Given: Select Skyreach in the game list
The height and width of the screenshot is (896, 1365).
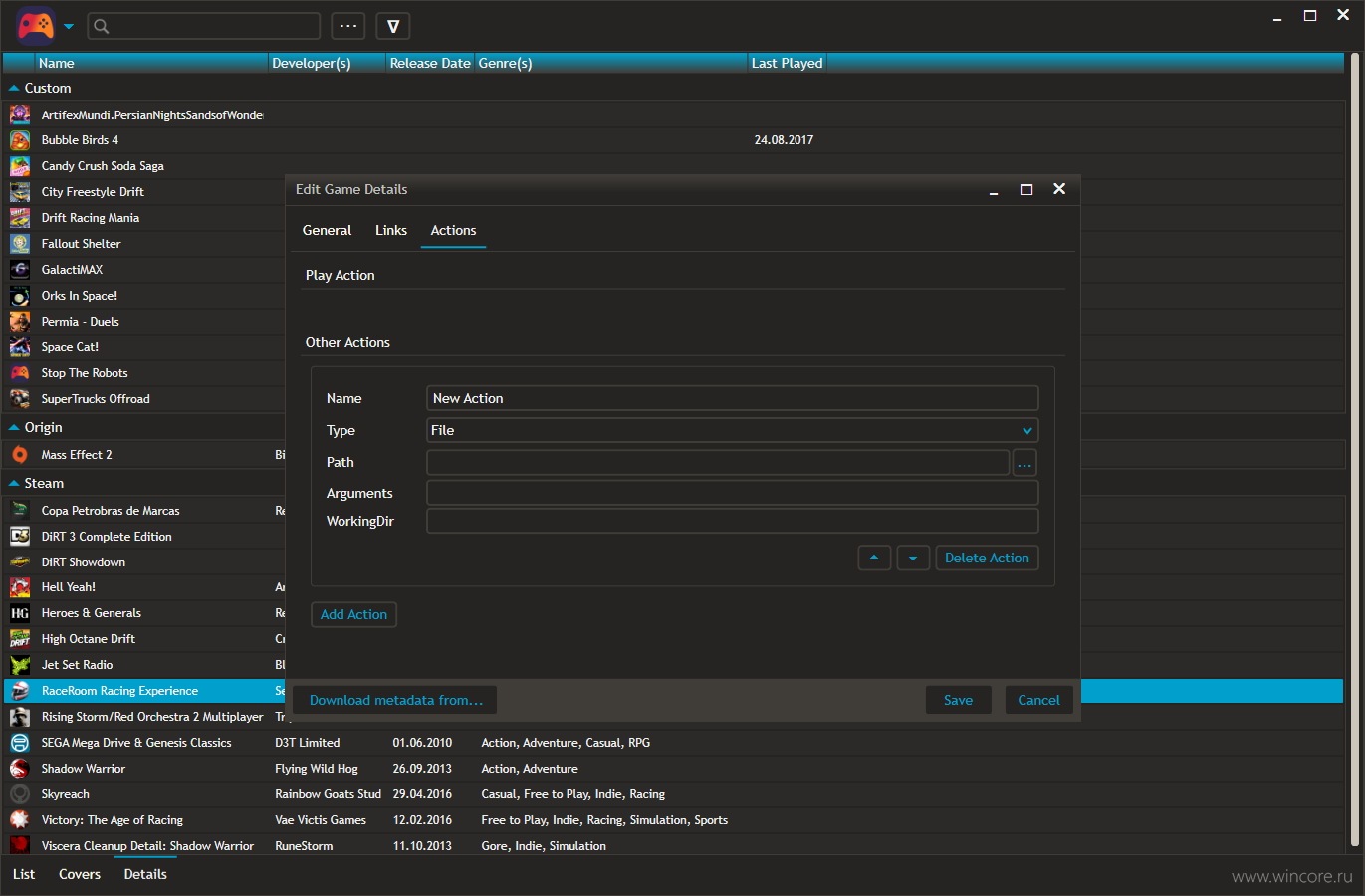Looking at the screenshot, I should coord(674,794).
